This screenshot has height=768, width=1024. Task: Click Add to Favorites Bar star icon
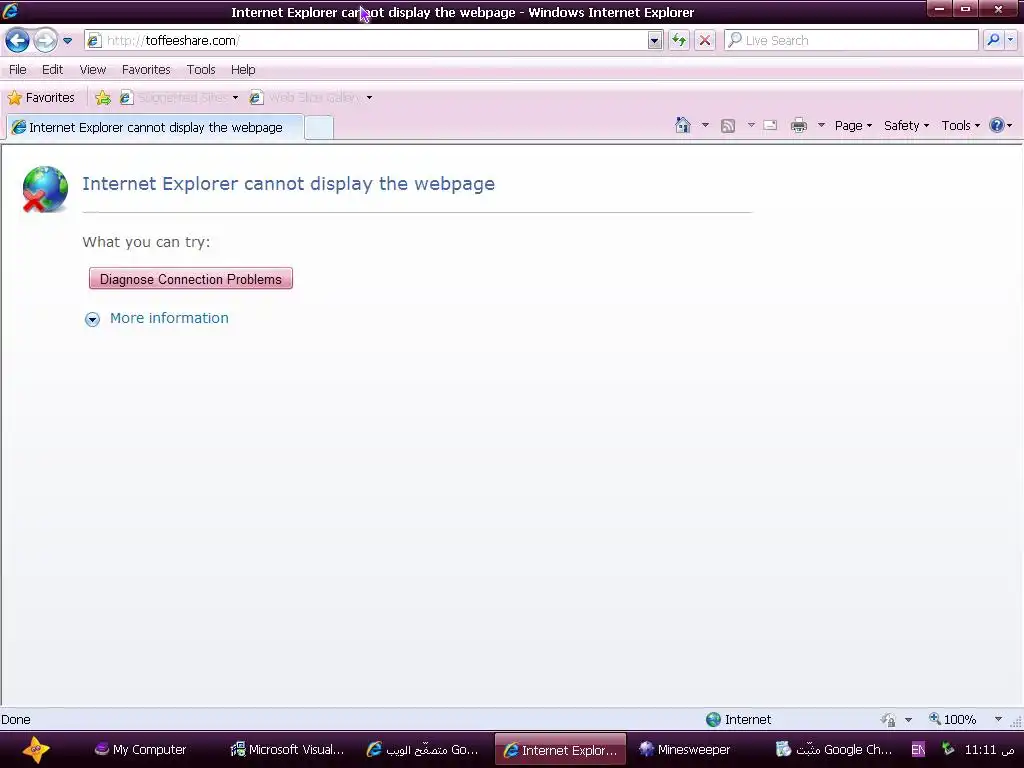[103, 98]
